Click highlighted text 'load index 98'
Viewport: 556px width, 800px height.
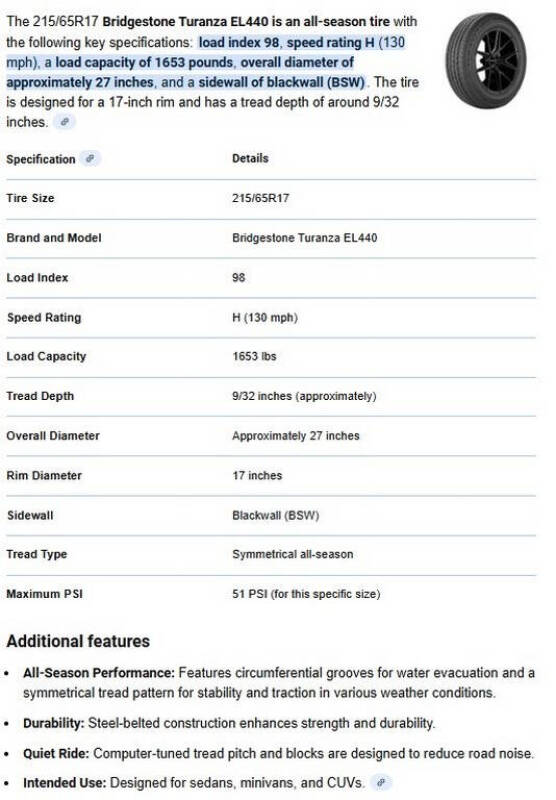(239, 42)
